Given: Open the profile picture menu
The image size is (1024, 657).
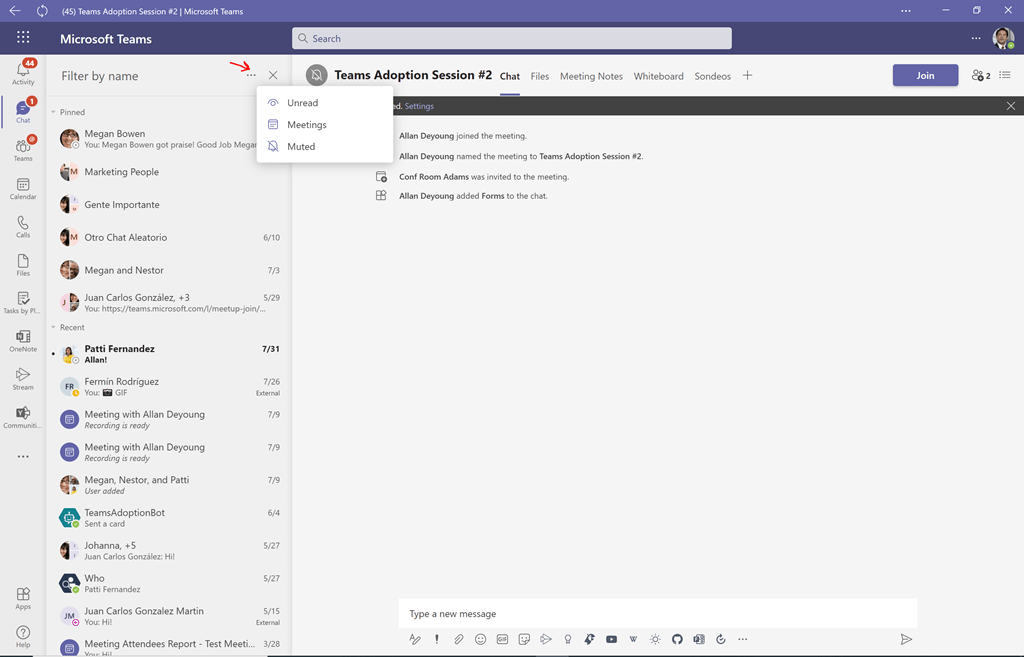Looking at the screenshot, I should tap(1003, 38).
